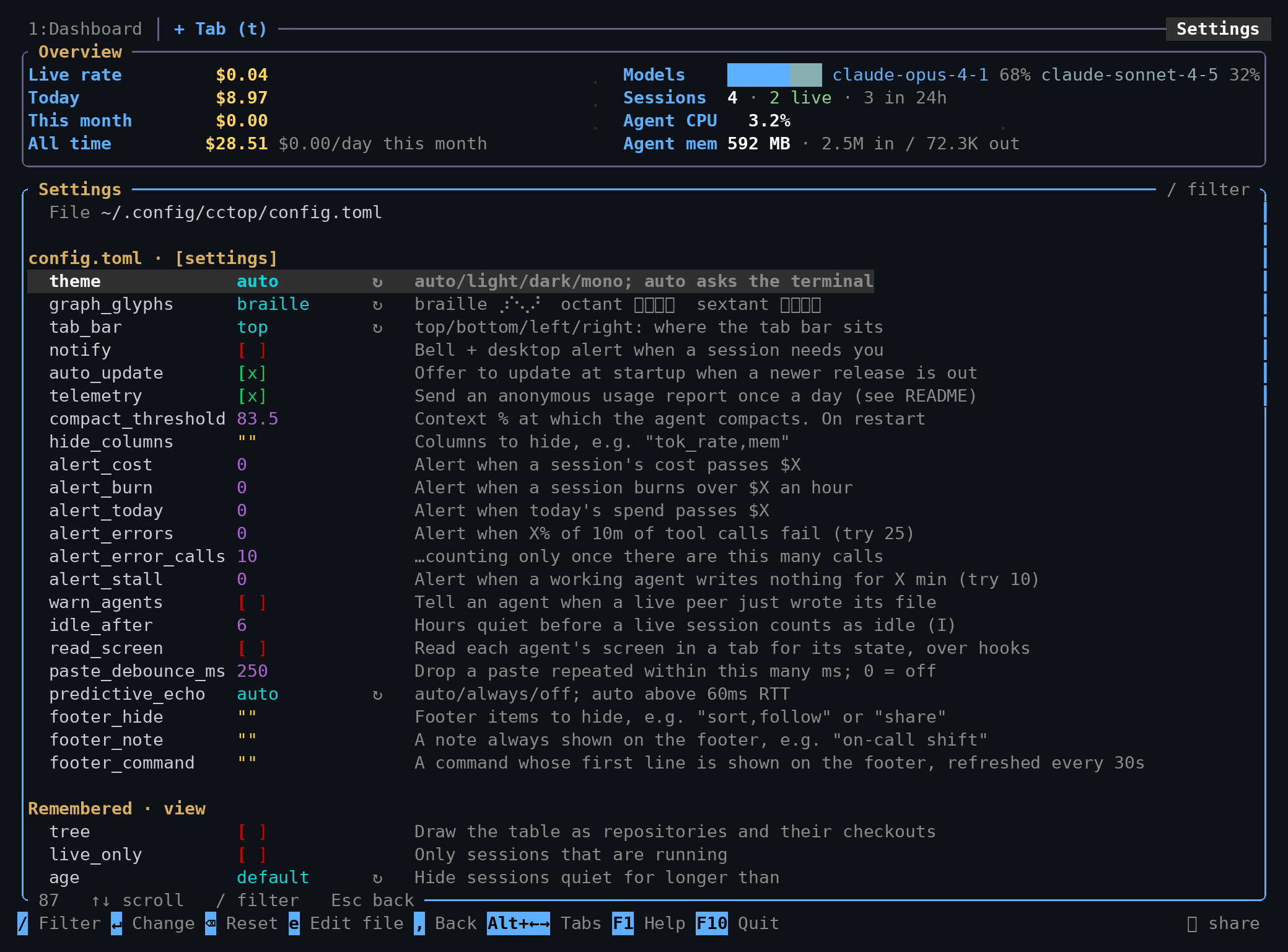Click the idle_after value 6
The image size is (1288, 952).
click(242, 626)
